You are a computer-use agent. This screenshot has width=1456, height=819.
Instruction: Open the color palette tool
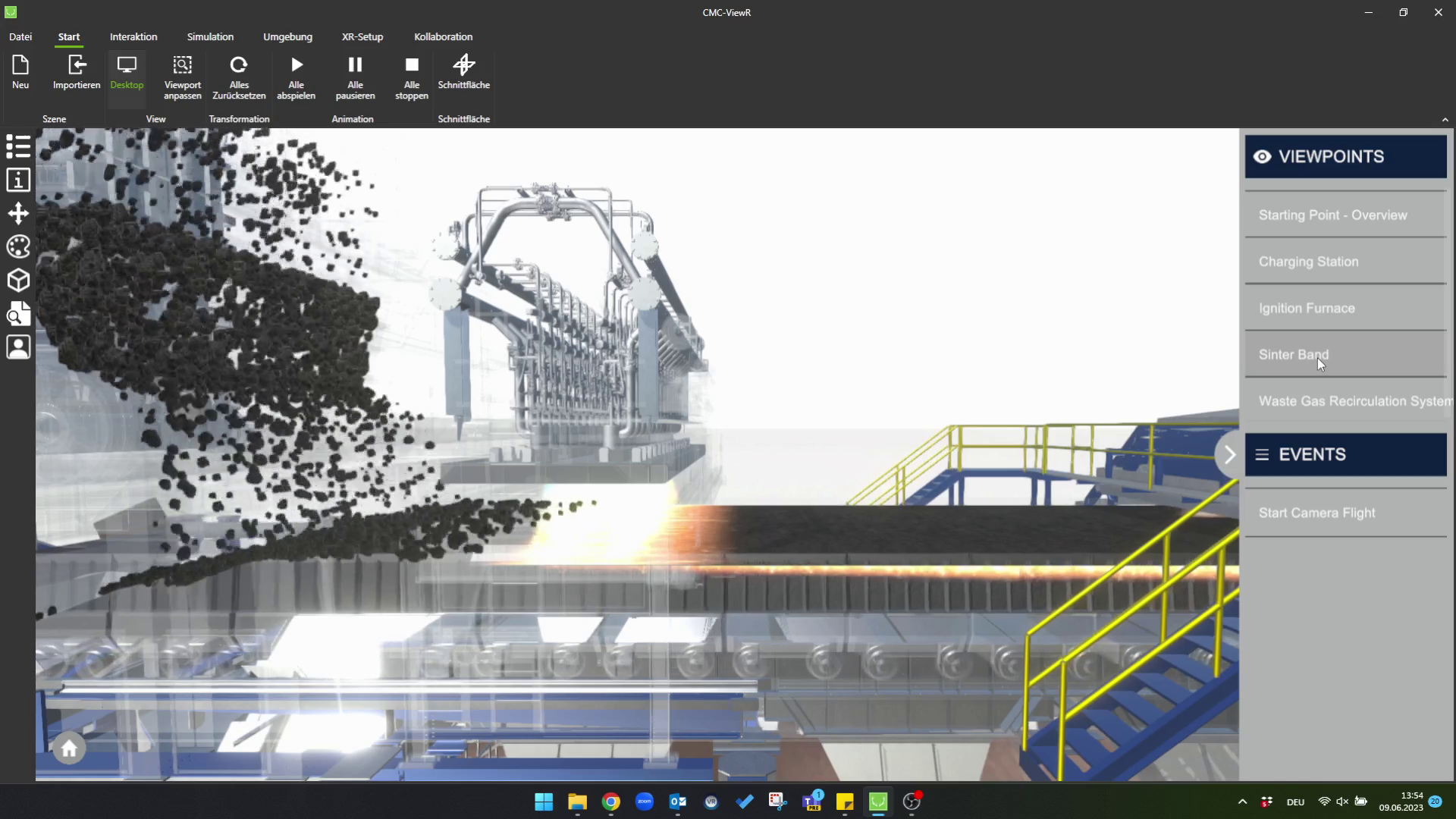point(18,246)
